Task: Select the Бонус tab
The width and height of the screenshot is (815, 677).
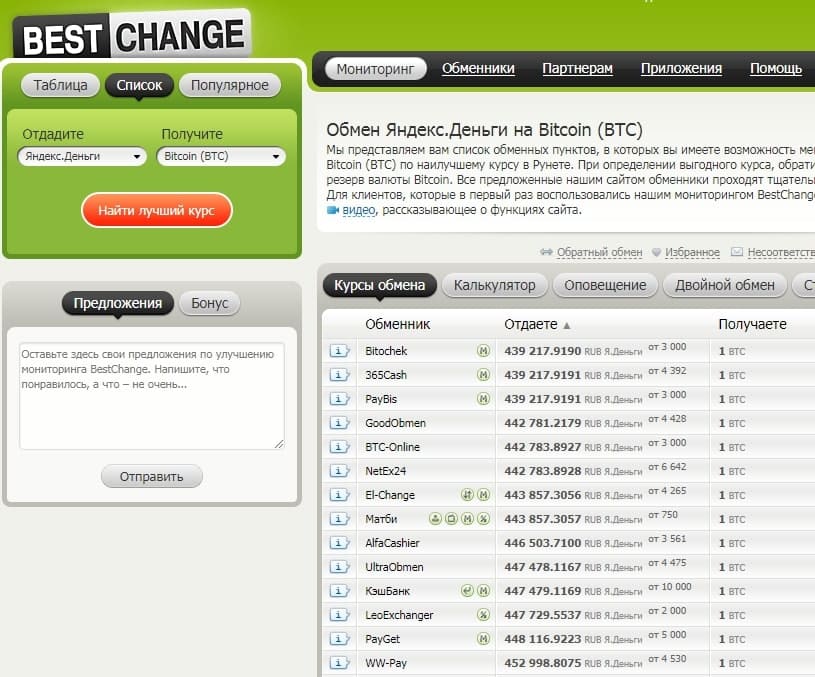Action: (x=209, y=303)
